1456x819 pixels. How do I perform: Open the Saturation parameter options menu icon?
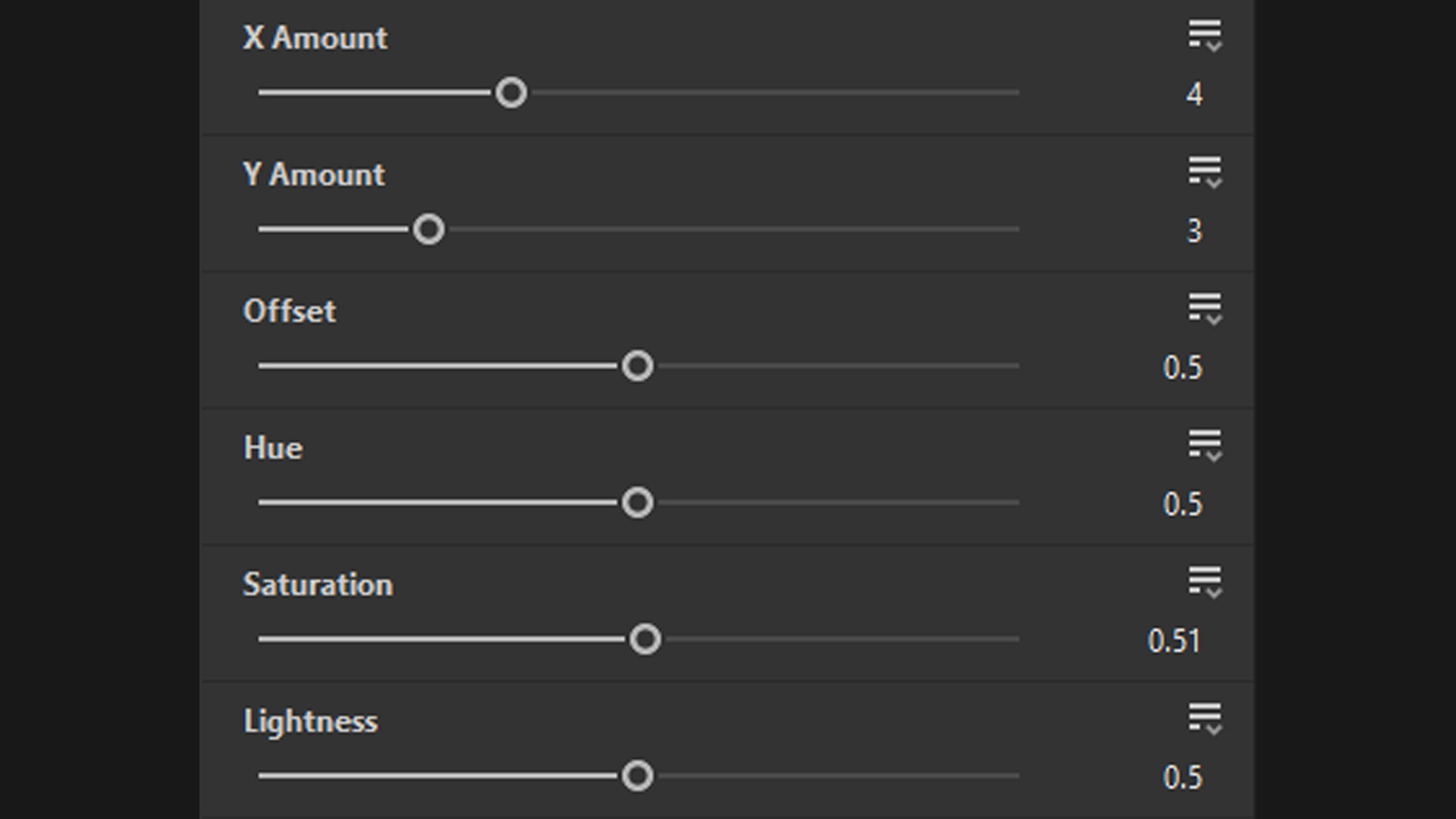point(1204,582)
